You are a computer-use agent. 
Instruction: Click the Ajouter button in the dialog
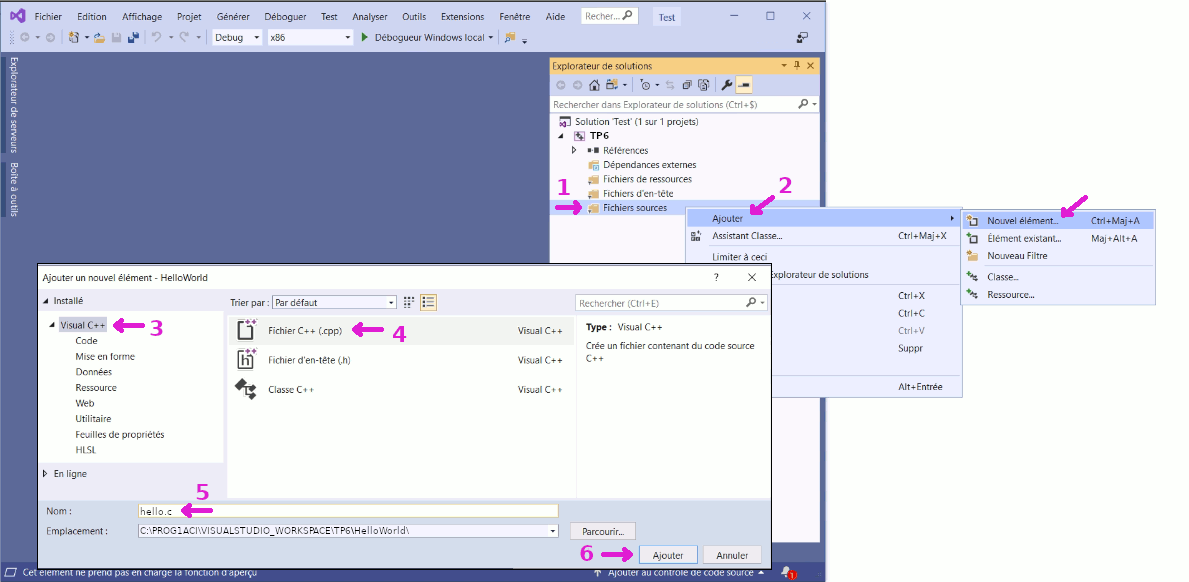[x=668, y=555]
